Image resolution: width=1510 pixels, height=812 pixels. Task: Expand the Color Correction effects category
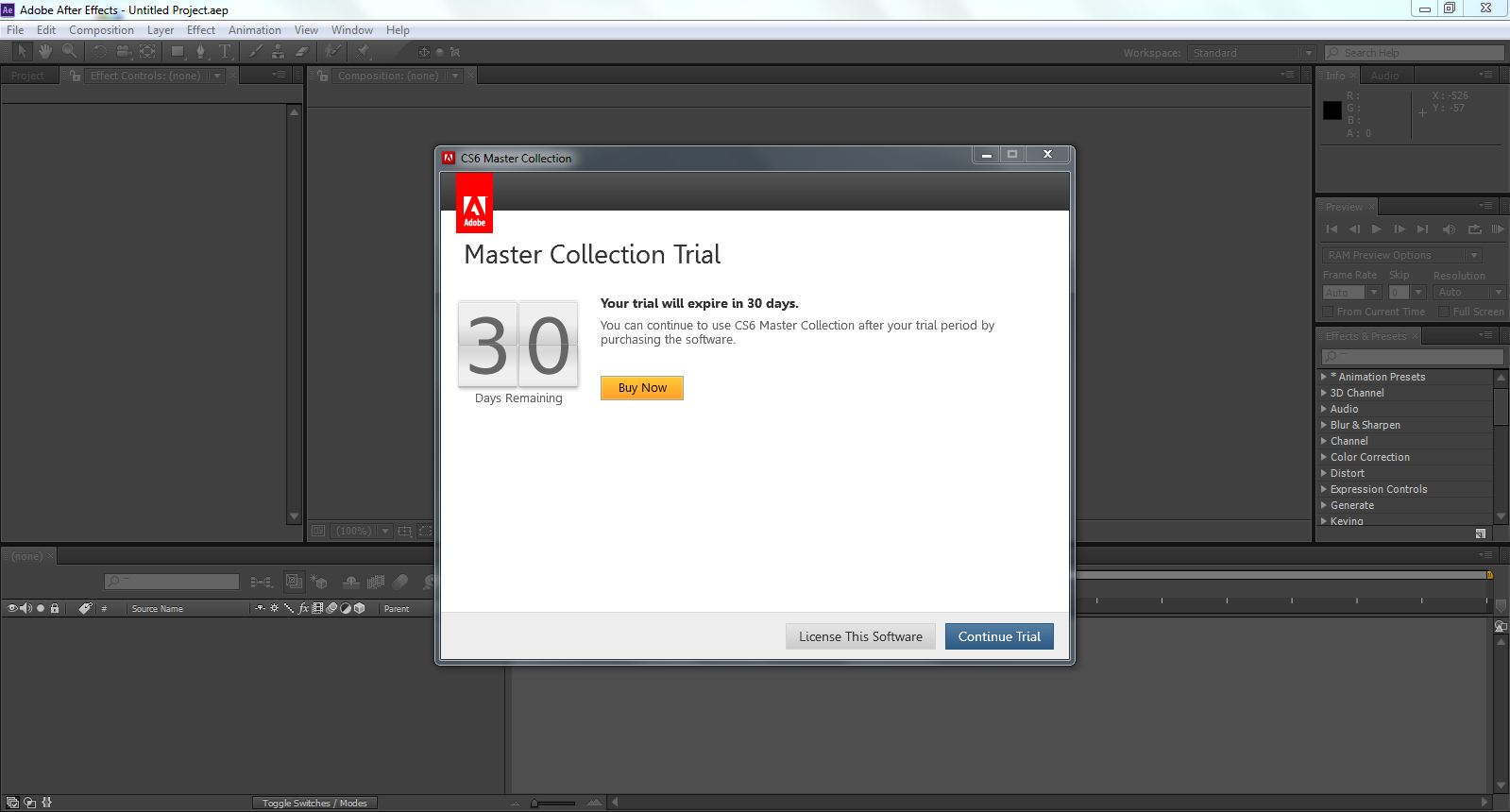[x=1323, y=457]
